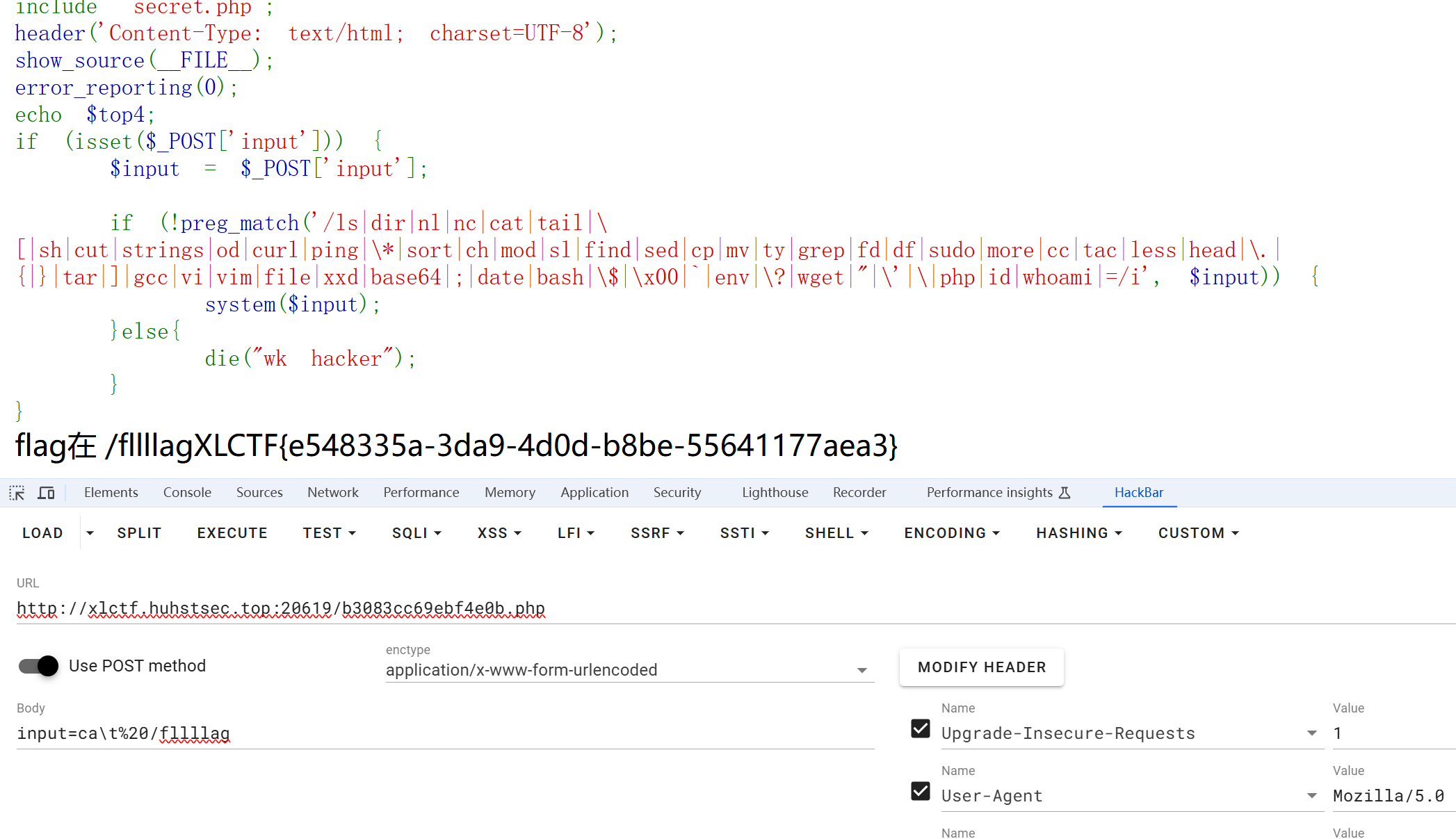This screenshot has height=839, width=1456.
Task: Uncheck the User-Agent header checkbox
Action: (x=921, y=791)
